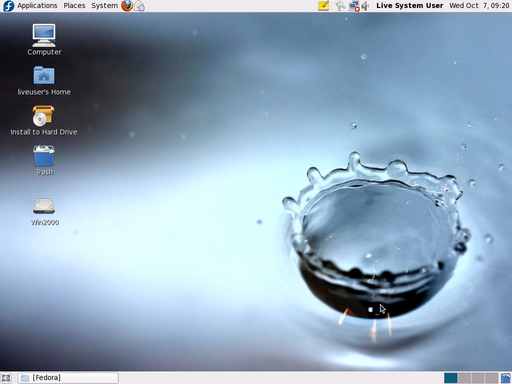Open the Places menu

coord(74,6)
